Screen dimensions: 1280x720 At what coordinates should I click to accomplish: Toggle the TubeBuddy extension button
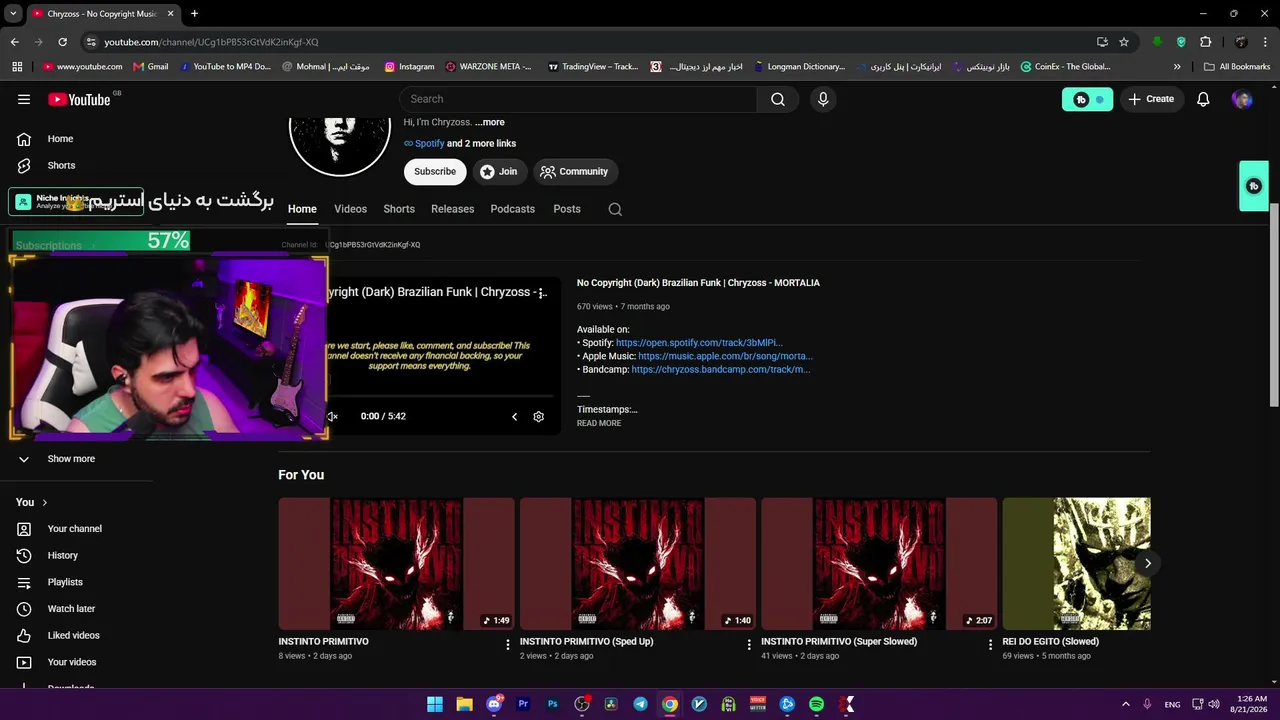point(1087,99)
